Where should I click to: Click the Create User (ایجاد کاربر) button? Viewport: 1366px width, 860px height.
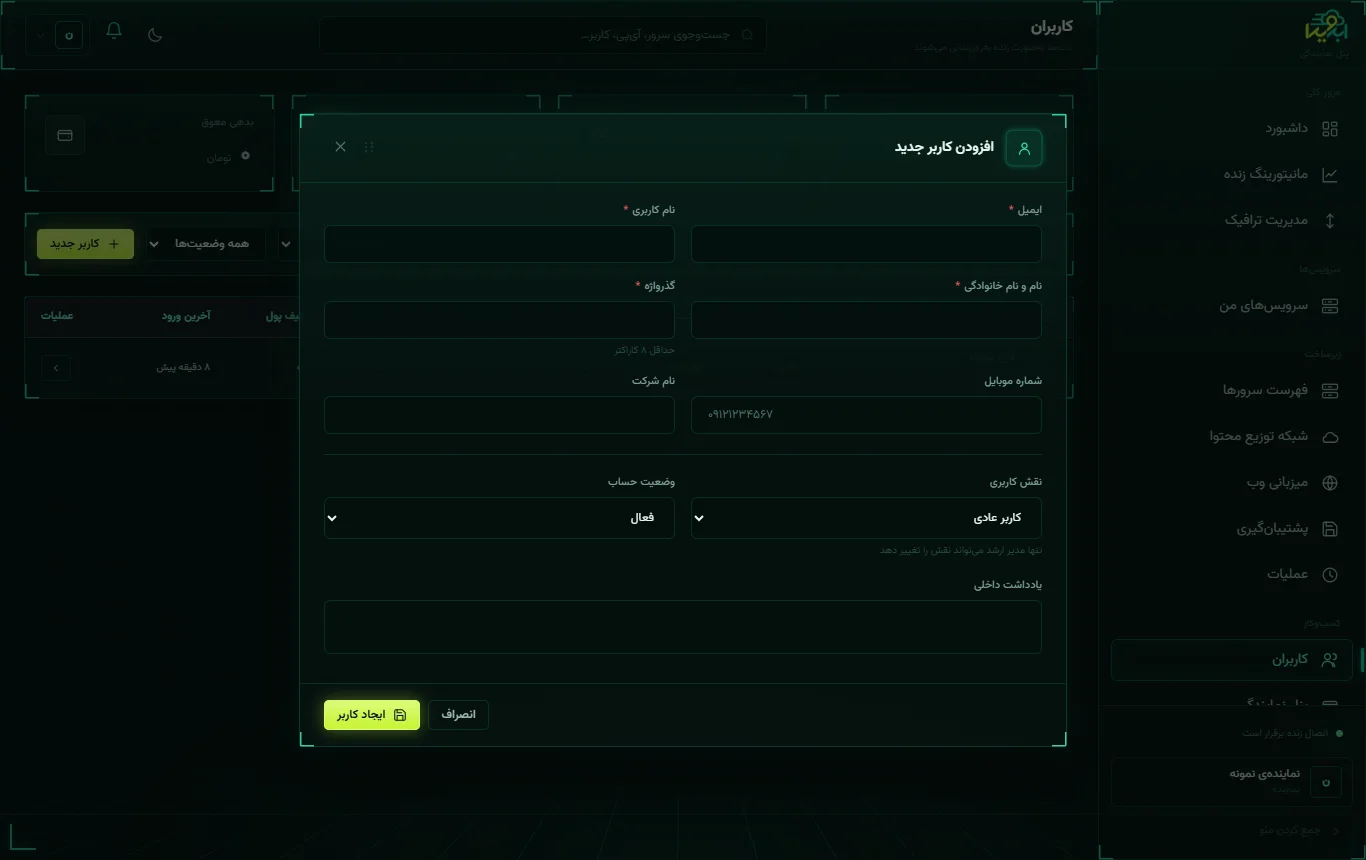pyautogui.click(x=372, y=715)
